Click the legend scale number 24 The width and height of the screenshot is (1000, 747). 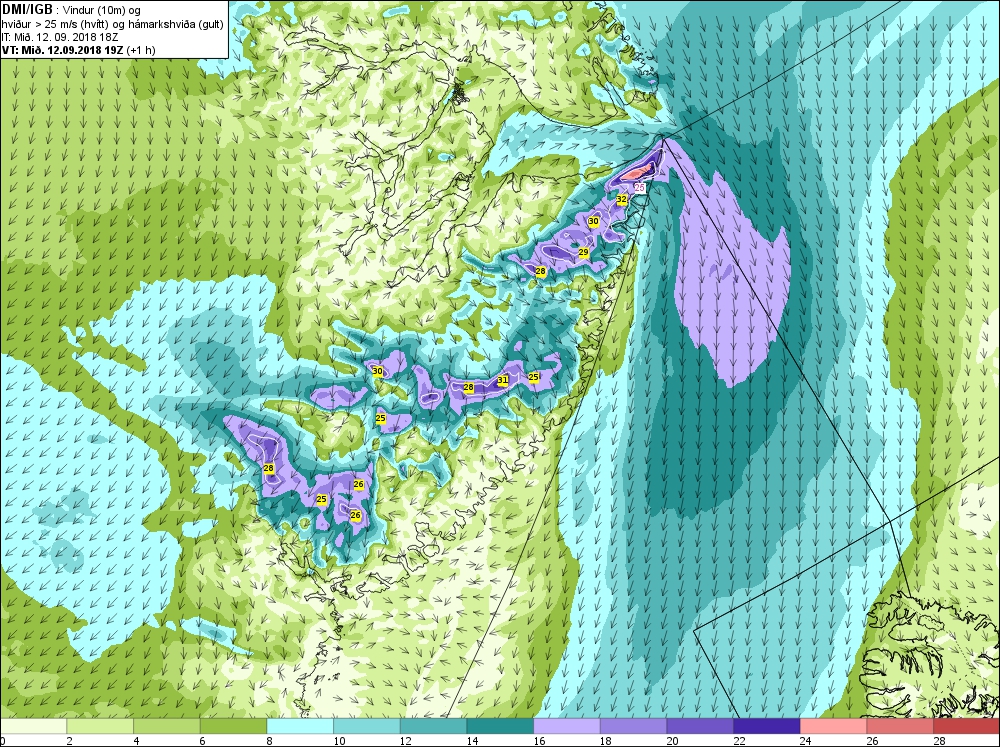805,741
